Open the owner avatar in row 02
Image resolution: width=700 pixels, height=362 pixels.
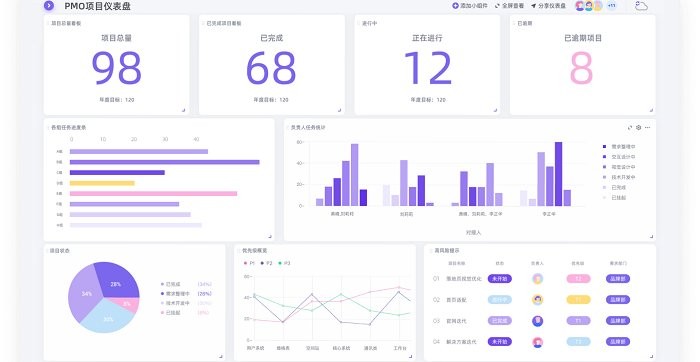click(x=538, y=300)
